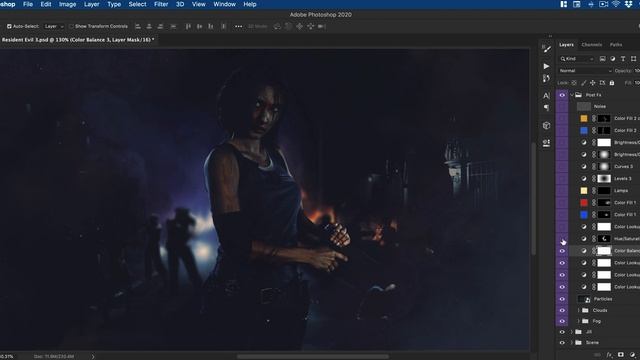Align right edges icon in options bar
The width and height of the screenshot is (640, 360).
coord(160,27)
